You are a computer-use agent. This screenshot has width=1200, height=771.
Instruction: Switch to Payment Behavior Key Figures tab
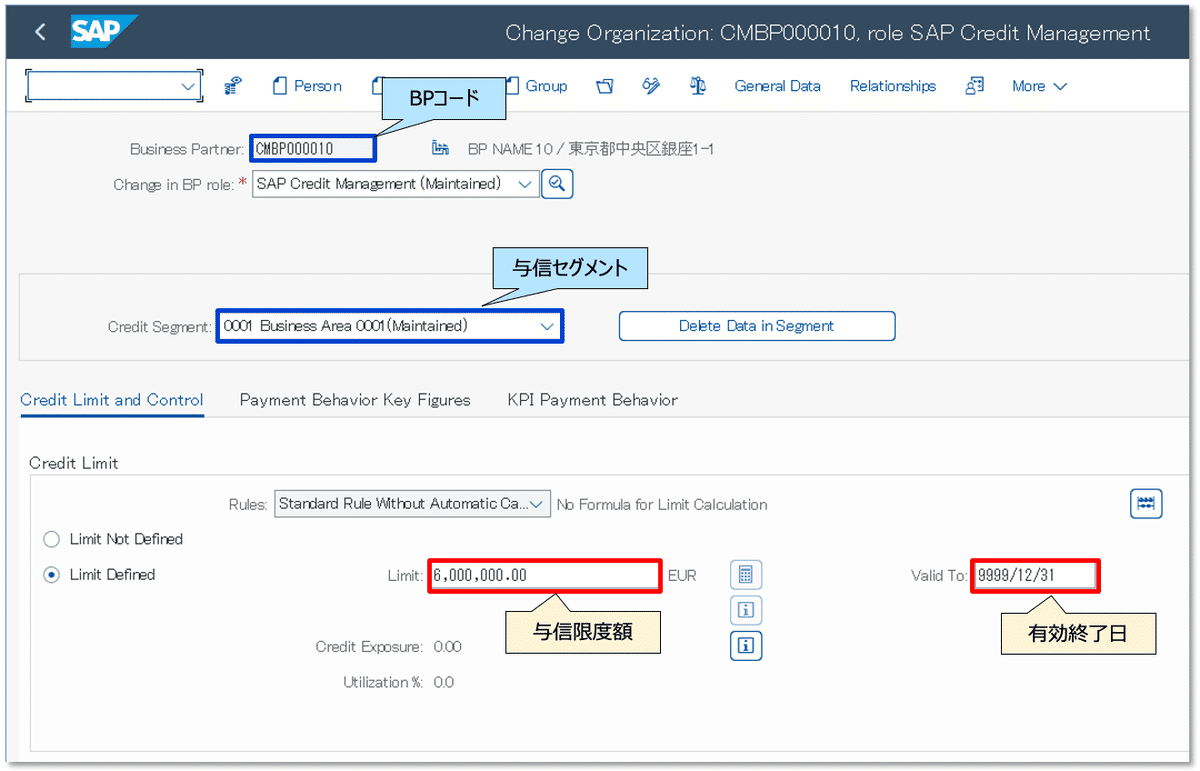coord(355,400)
